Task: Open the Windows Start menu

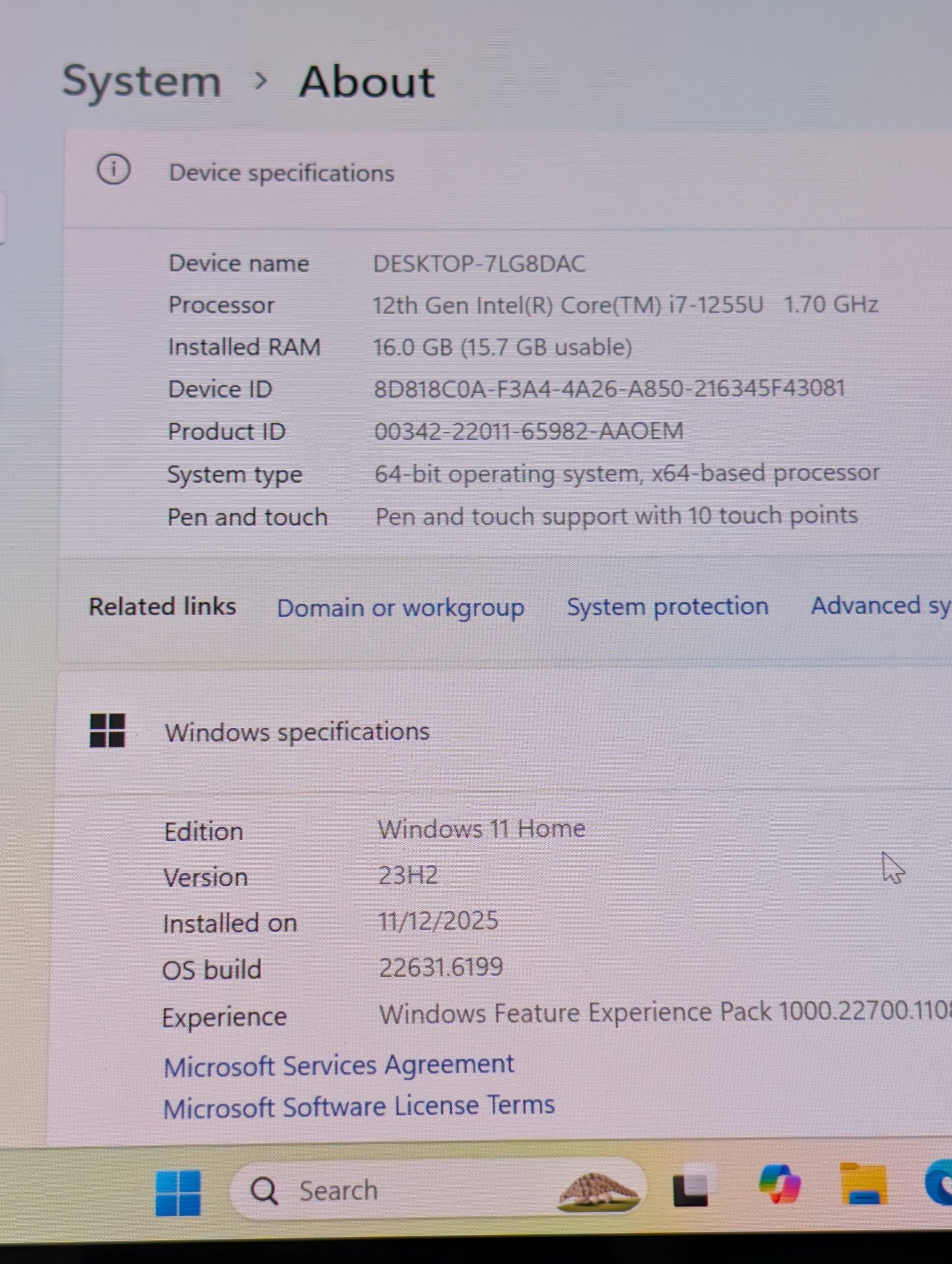Action: coord(178,1192)
